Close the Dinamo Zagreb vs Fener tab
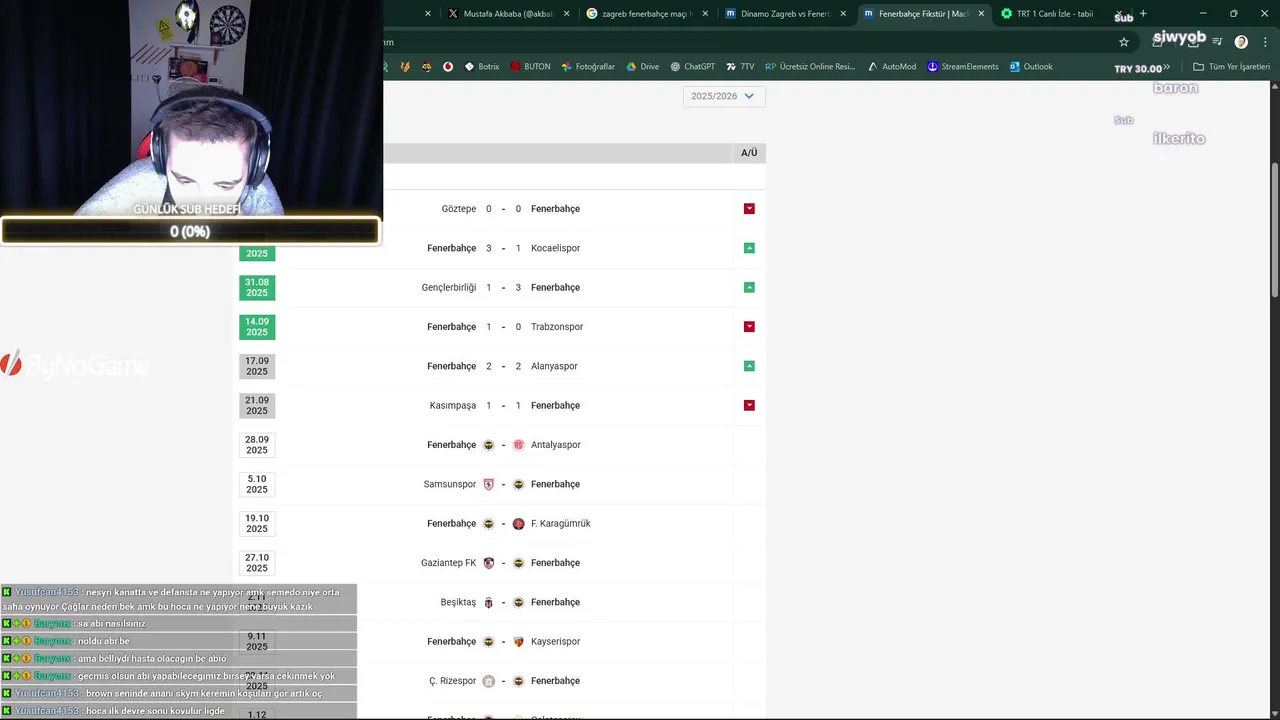The height and width of the screenshot is (720, 1280). click(843, 14)
